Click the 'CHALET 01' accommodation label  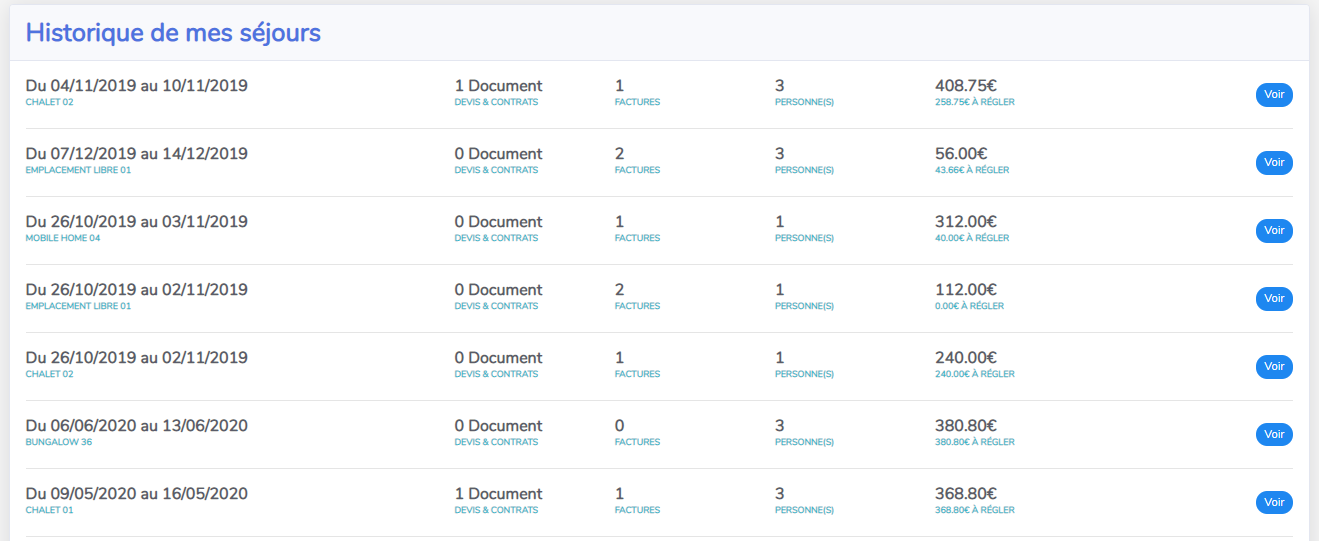[49, 510]
